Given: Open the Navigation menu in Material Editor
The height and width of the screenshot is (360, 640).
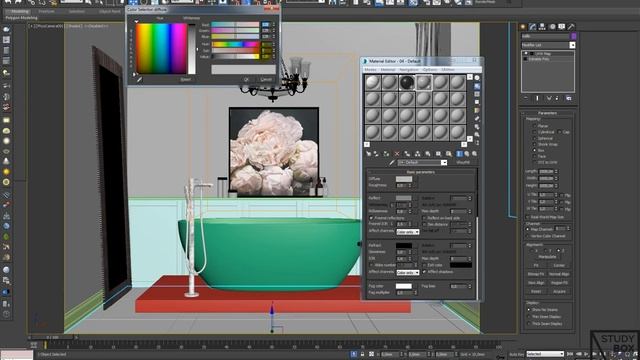Looking at the screenshot, I should coord(409,70).
